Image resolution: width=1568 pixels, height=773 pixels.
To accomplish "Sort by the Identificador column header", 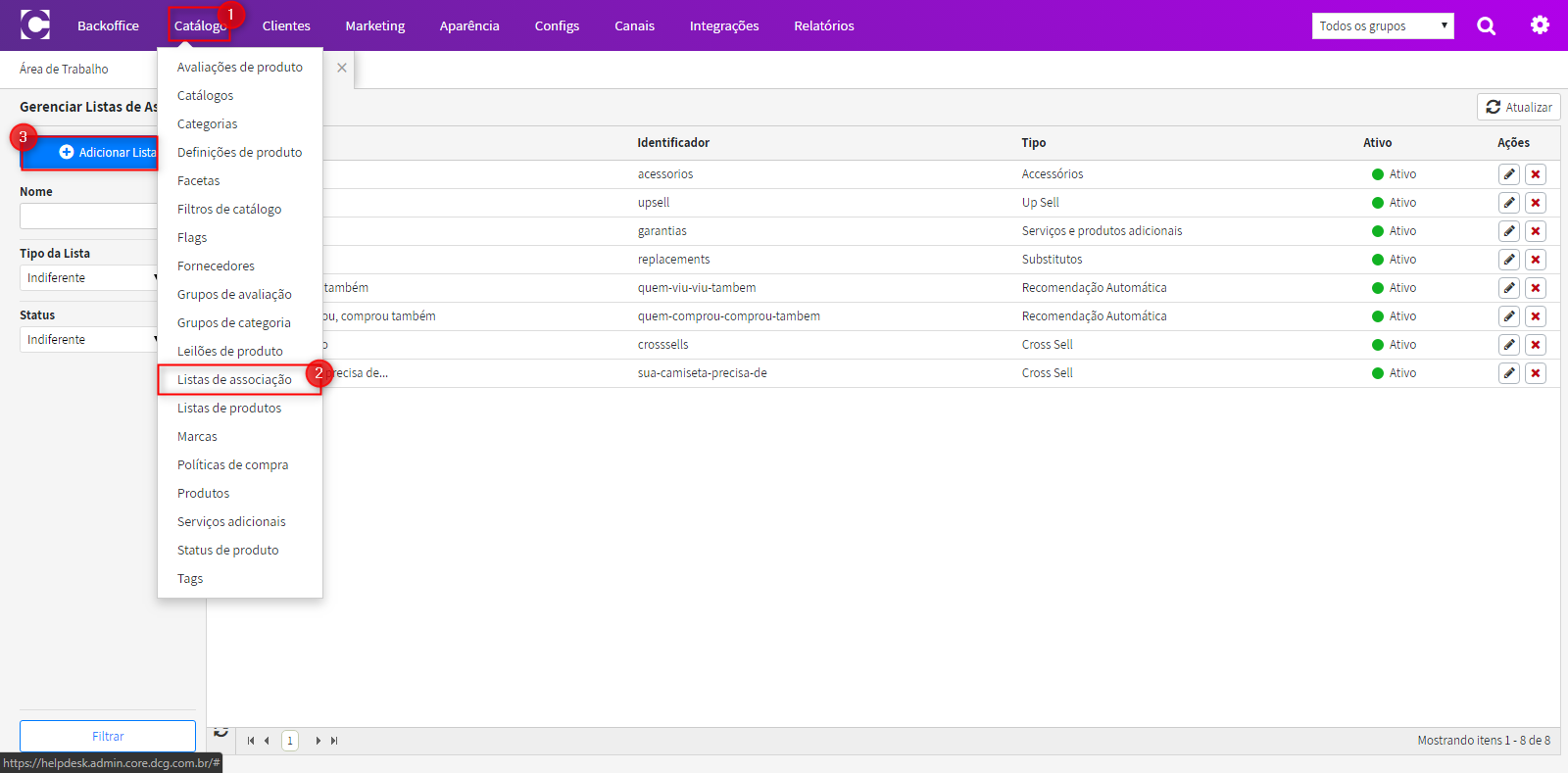I will click(673, 143).
